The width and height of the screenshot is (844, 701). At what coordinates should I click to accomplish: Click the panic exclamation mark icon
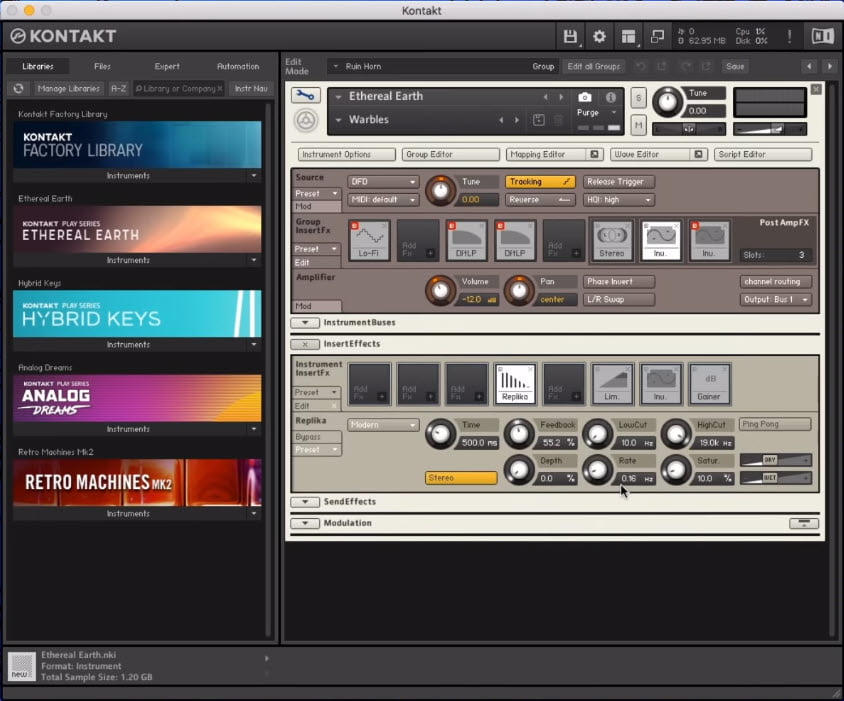(x=789, y=36)
